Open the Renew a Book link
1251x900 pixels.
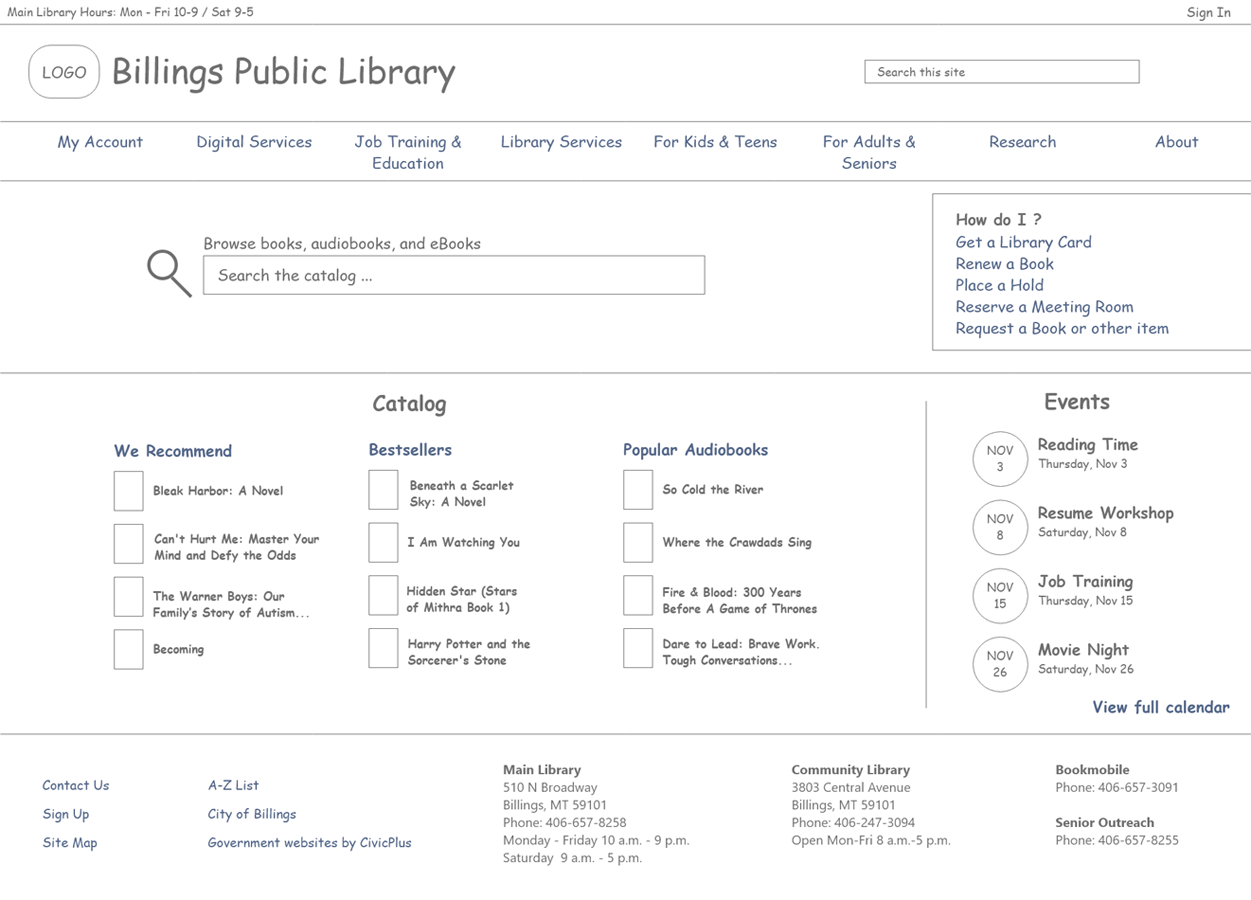point(1004,264)
